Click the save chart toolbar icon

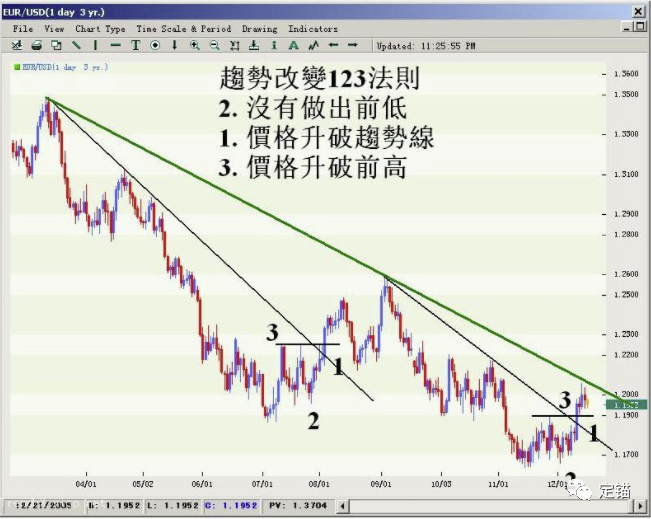pyautogui.click(x=17, y=45)
